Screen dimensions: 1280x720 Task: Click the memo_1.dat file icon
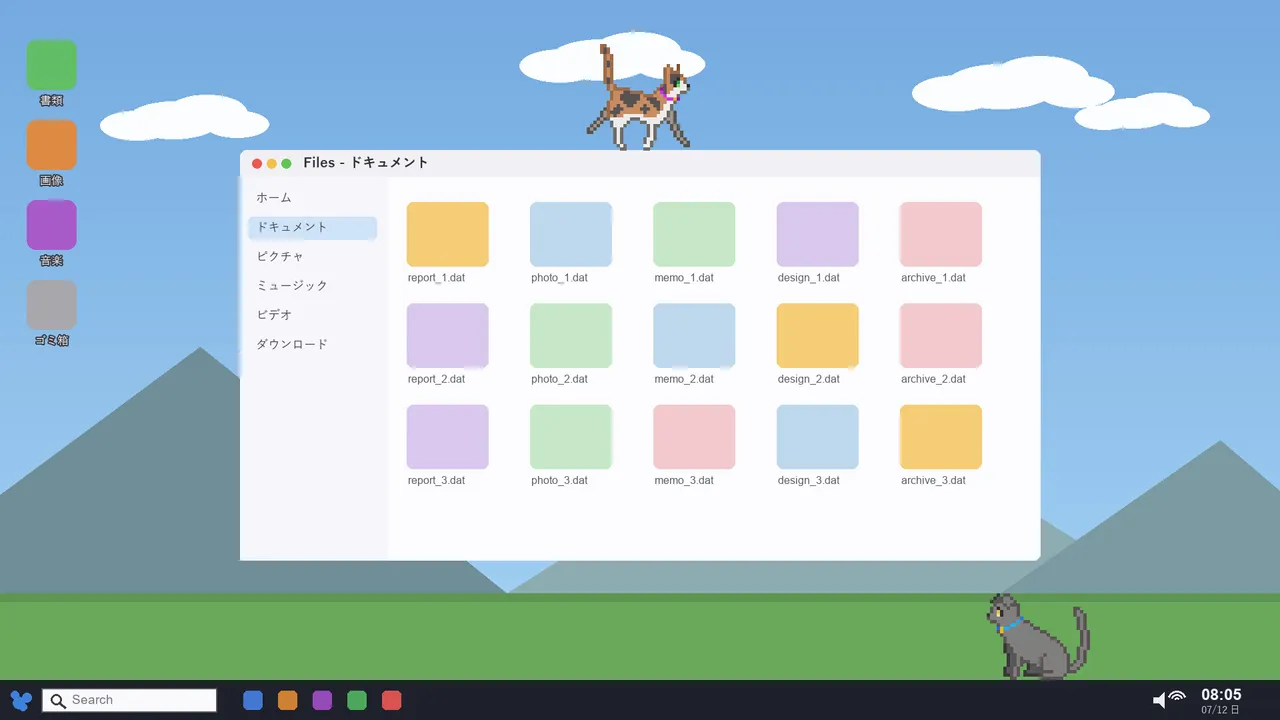pyautogui.click(x=694, y=234)
